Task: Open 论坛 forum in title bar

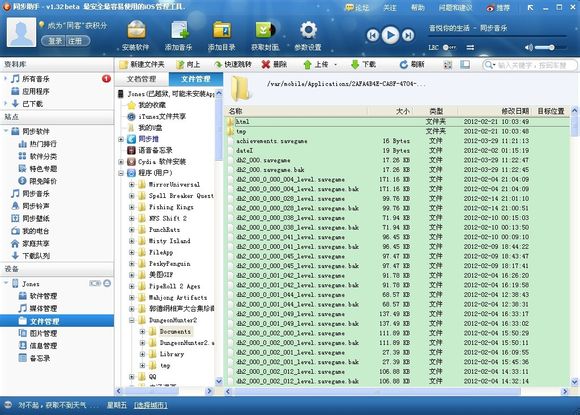Action: (357, 7)
